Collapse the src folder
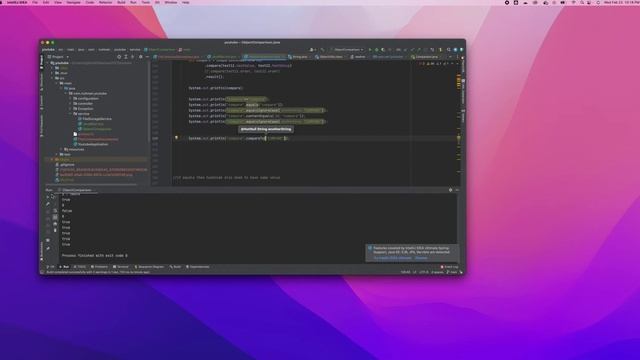 click(53, 78)
